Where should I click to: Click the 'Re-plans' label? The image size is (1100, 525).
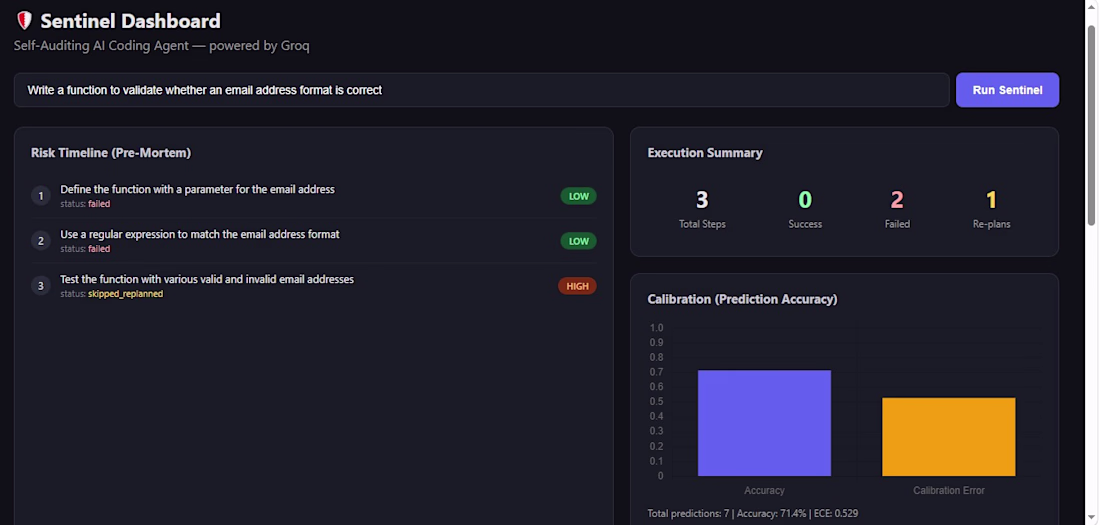tap(991, 224)
